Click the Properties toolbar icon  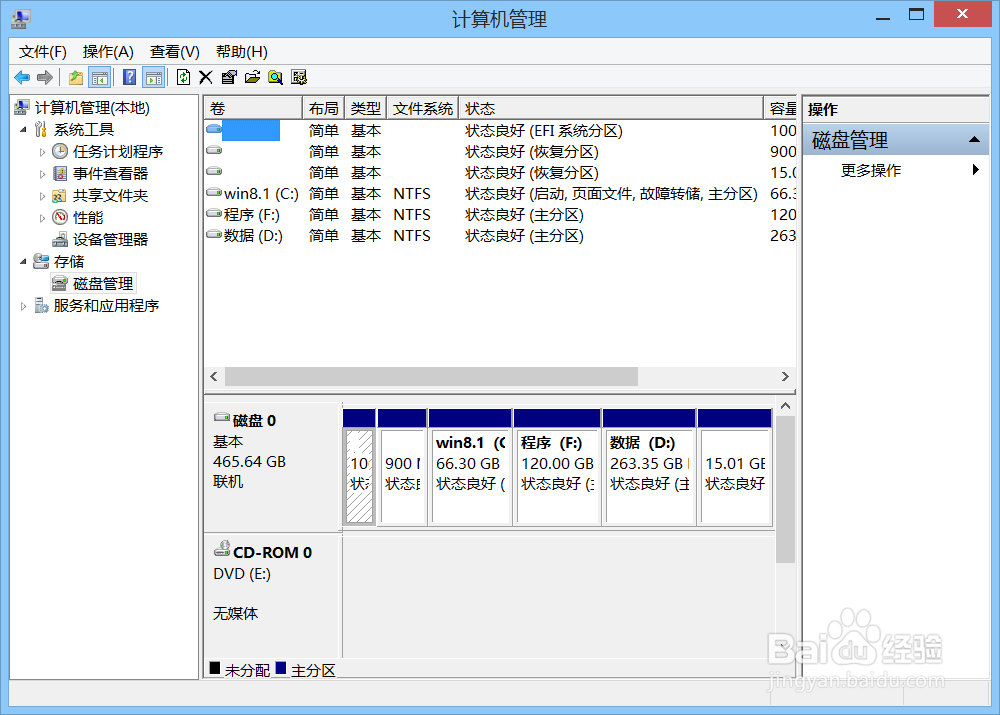pyautogui.click(x=227, y=77)
